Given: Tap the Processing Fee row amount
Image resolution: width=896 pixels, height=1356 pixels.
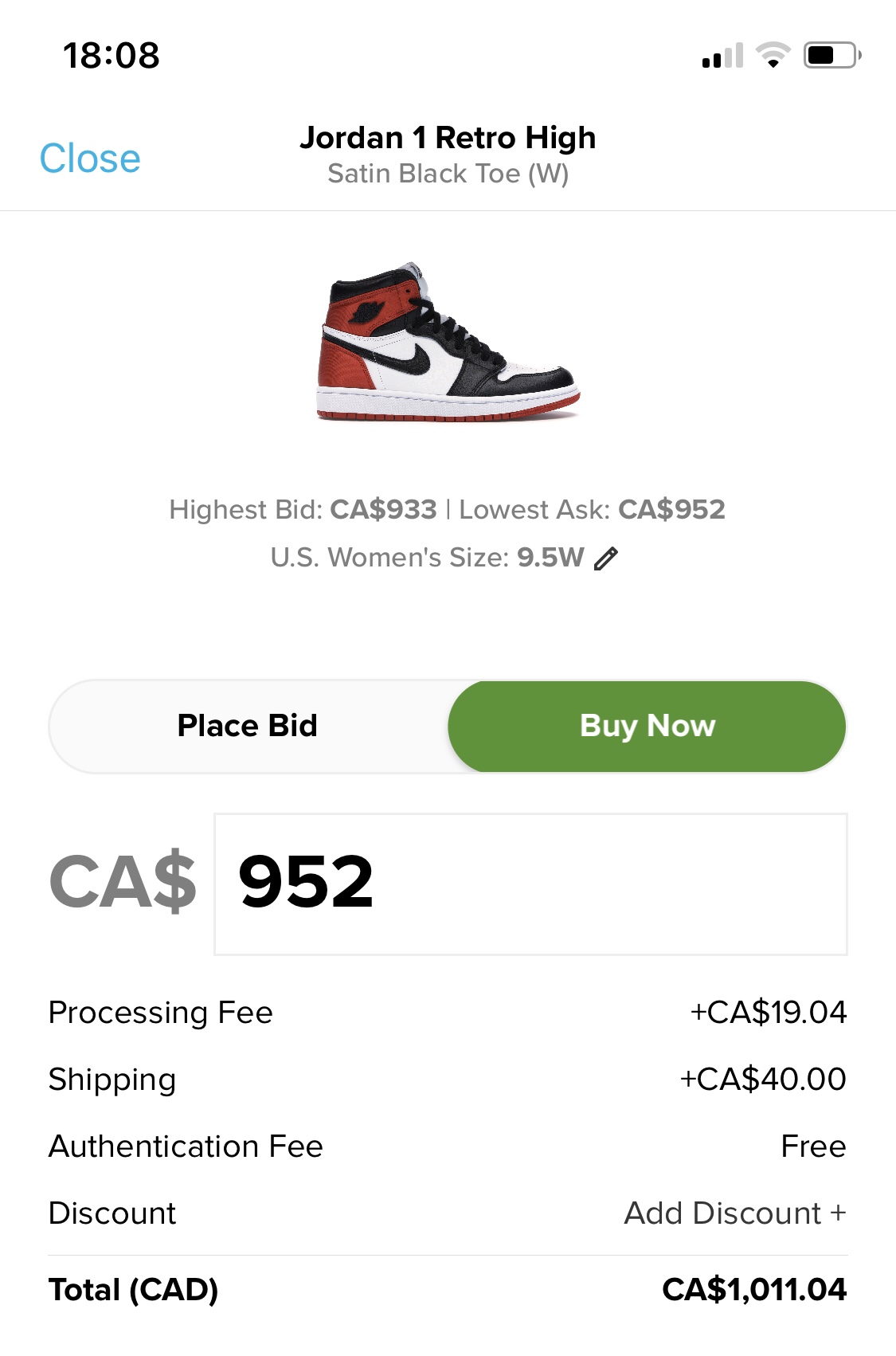Looking at the screenshot, I should 768,1013.
